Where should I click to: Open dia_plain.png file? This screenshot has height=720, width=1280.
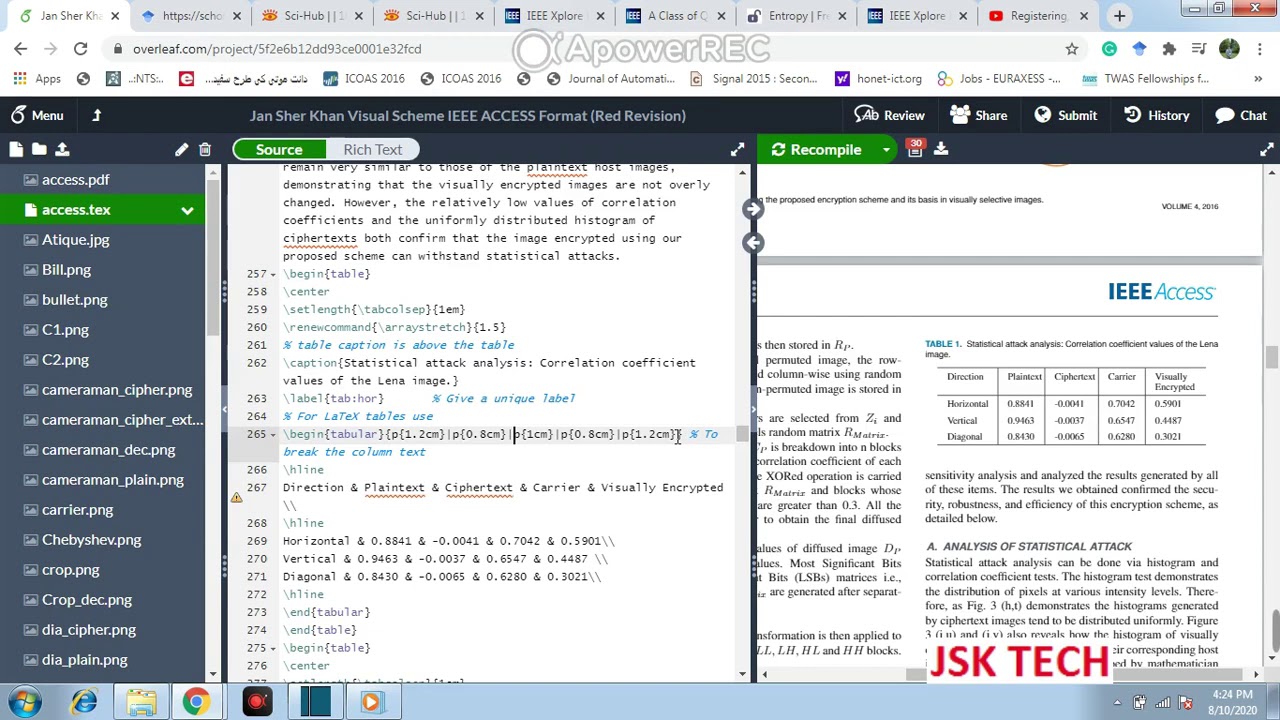tap(84, 660)
